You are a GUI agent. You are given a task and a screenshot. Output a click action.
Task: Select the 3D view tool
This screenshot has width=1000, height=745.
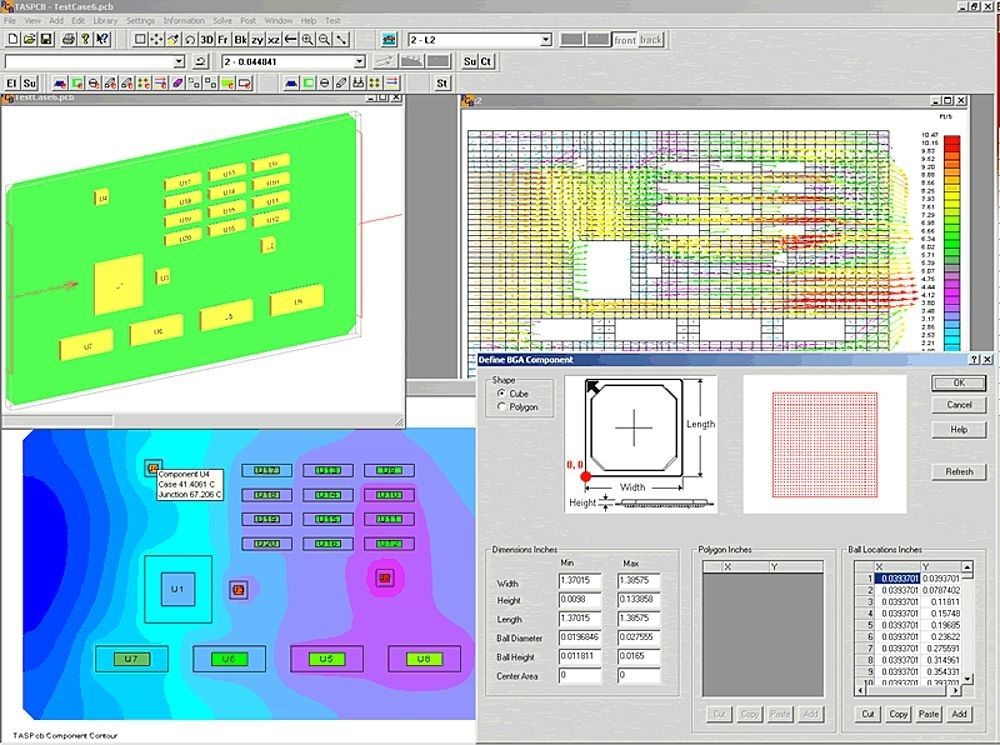pyautogui.click(x=206, y=39)
